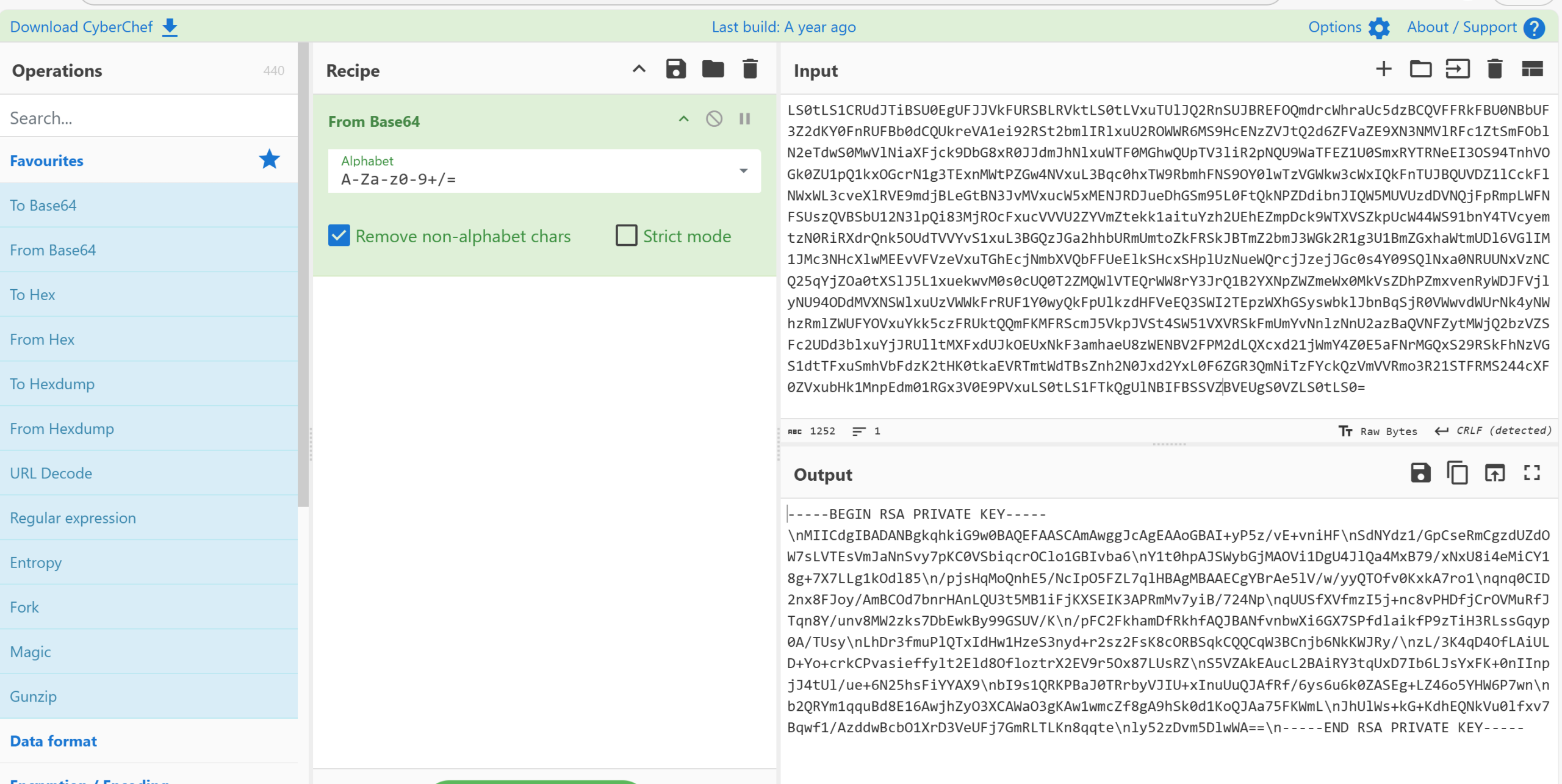
Task: Disable the From Base64 operation
Action: [x=714, y=119]
